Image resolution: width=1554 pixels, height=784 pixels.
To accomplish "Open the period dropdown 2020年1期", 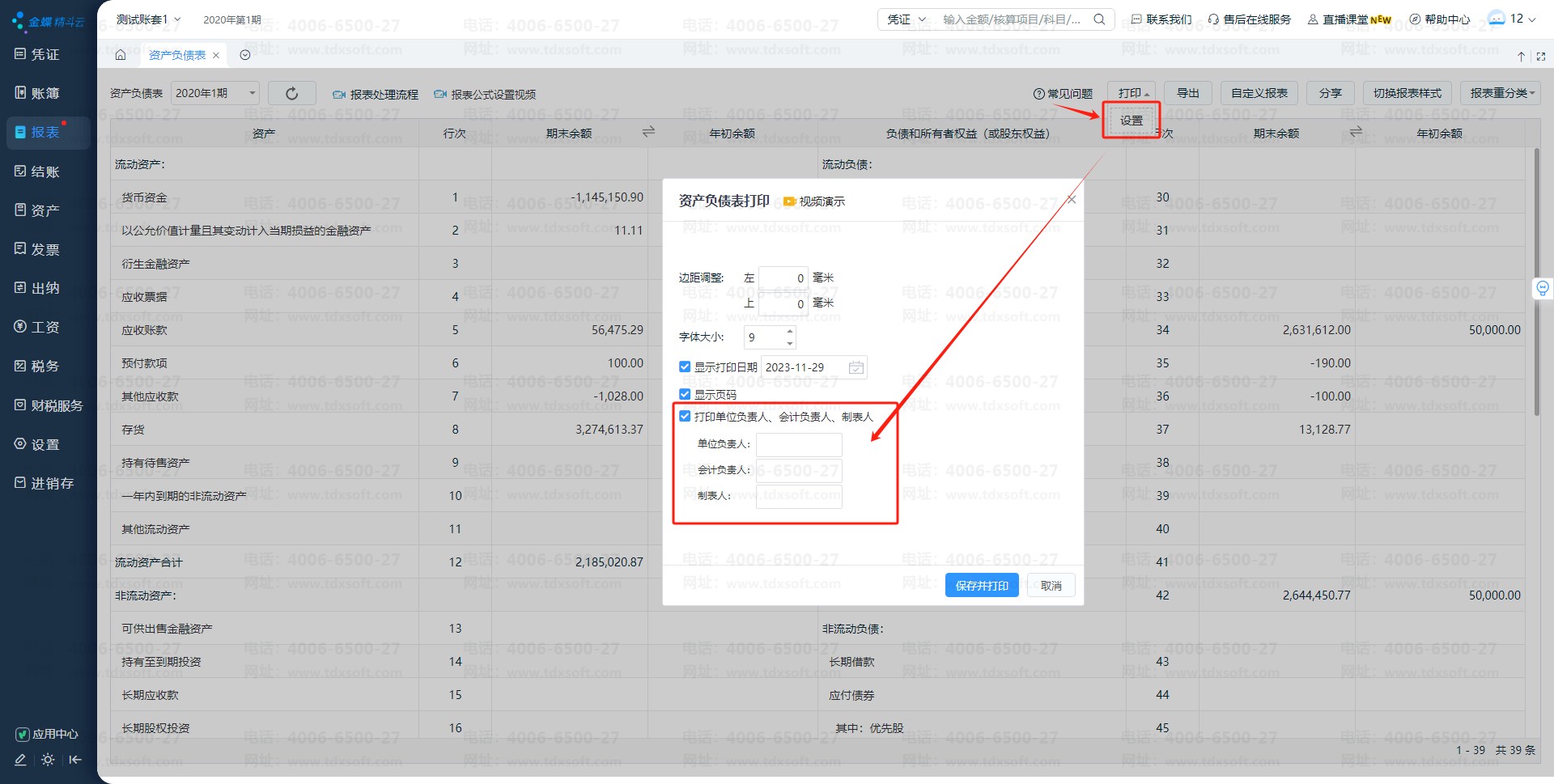I will (215, 94).
